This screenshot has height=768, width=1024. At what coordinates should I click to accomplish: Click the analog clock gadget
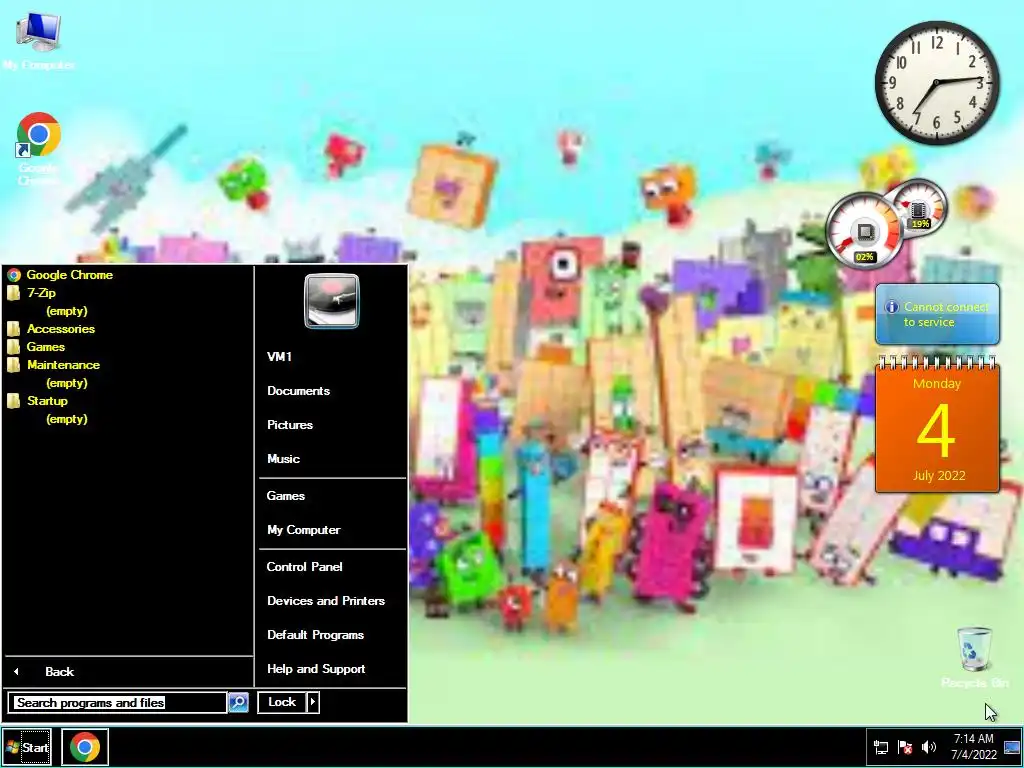click(x=936, y=82)
